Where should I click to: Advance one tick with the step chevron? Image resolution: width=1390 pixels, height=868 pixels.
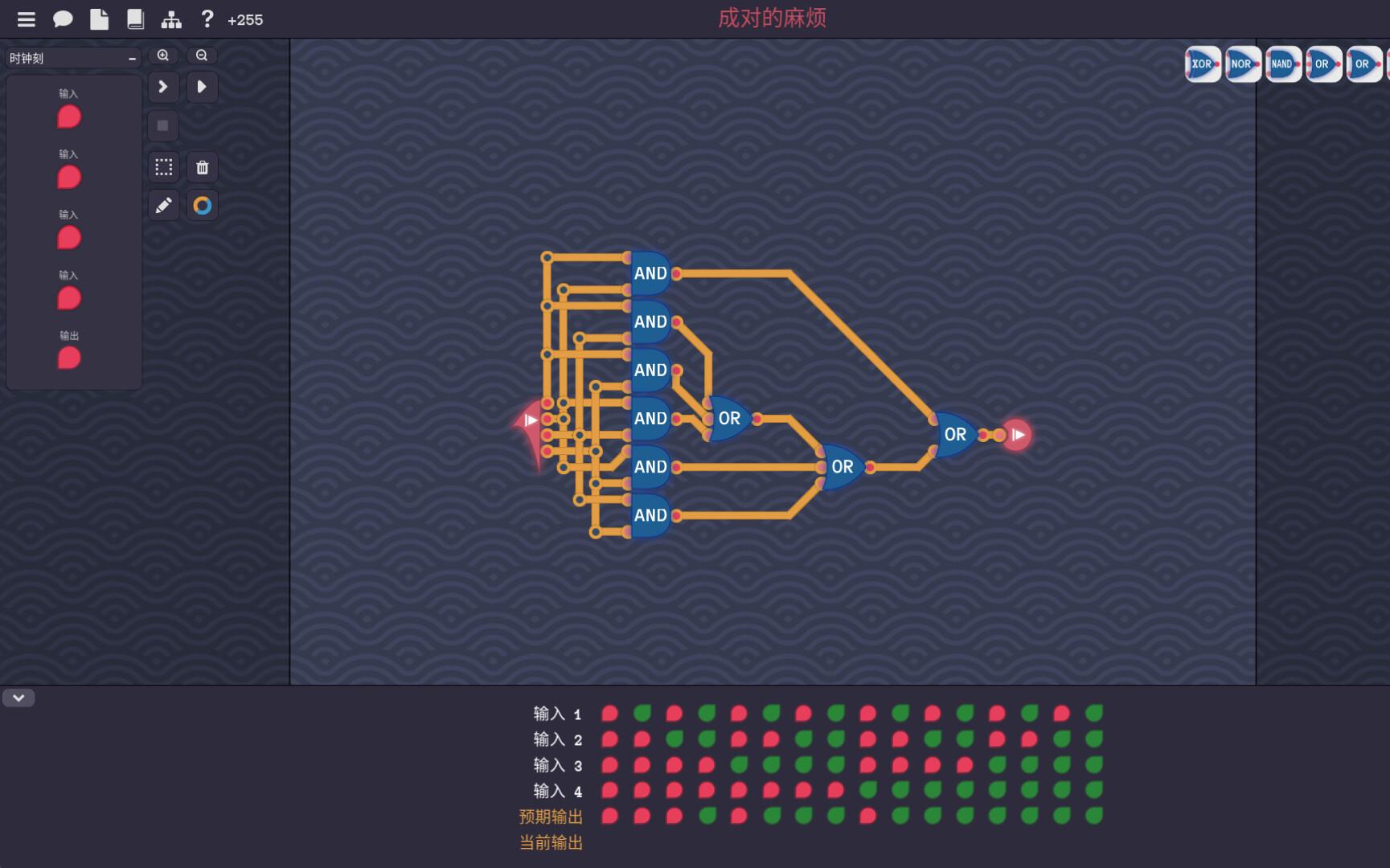coord(163,87)
